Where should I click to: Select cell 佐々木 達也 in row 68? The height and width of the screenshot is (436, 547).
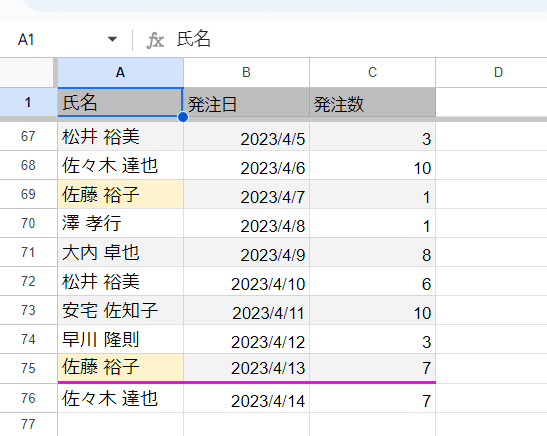(x=120, y=165)
